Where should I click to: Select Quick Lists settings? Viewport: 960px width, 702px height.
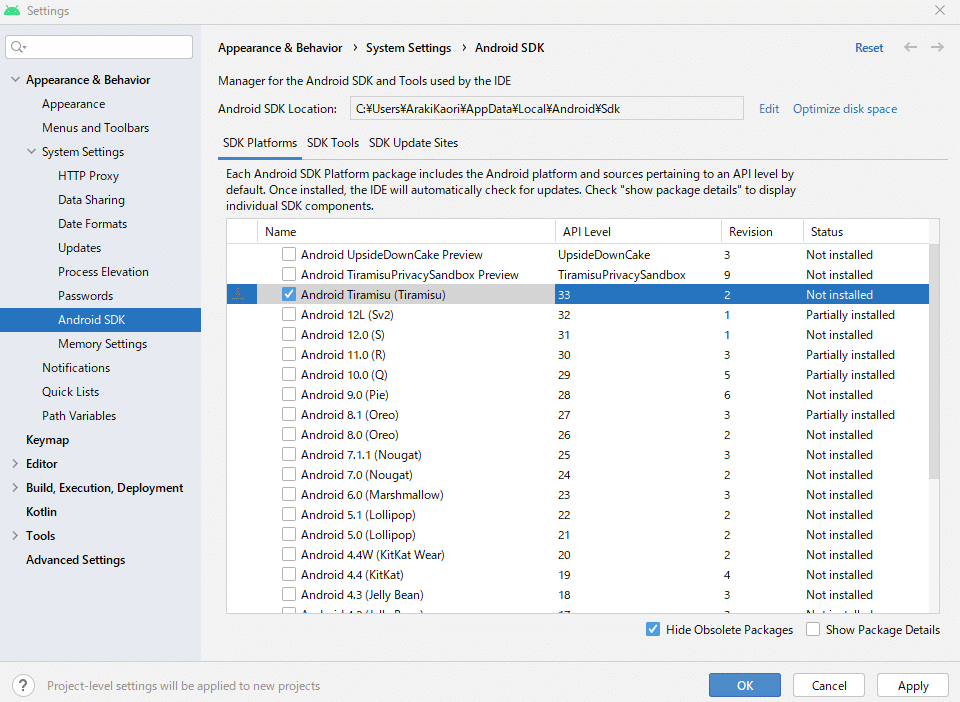[x=70, y=392]
